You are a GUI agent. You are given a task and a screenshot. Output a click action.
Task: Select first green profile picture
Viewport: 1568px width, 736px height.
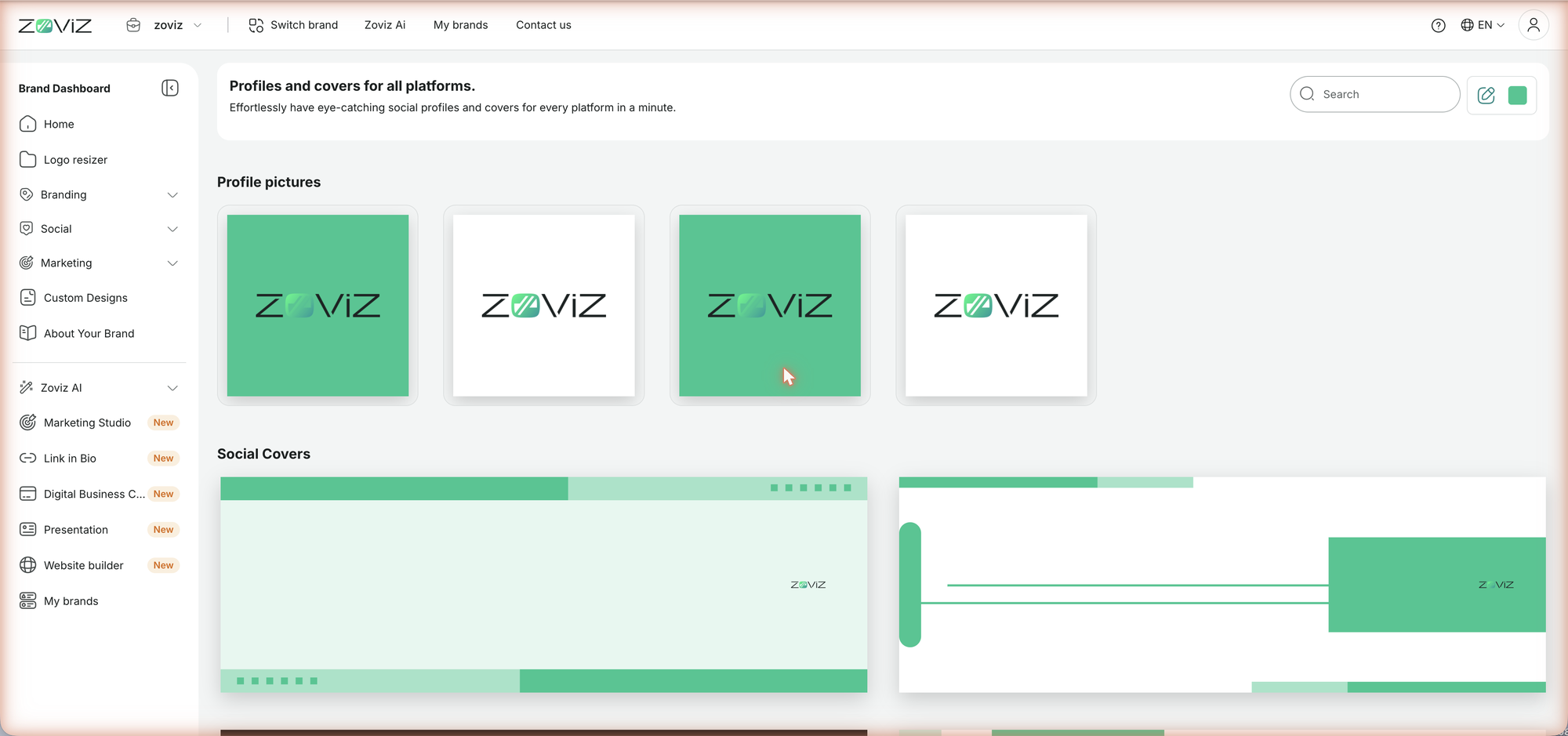(318, 306)
